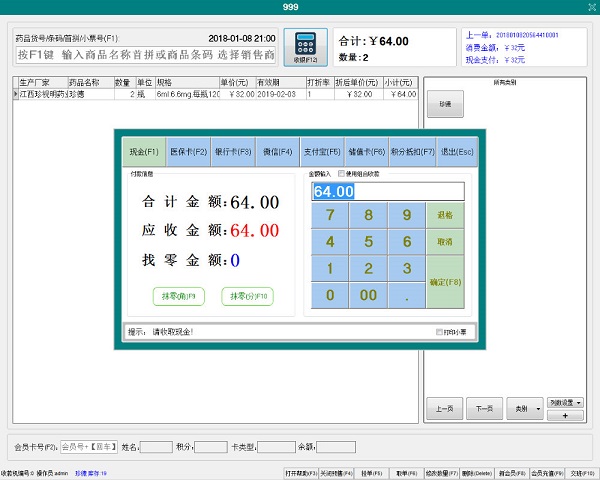The image size is (600, 480).
Task: Click the 退格 backspace key
Action: coord(445,215)
